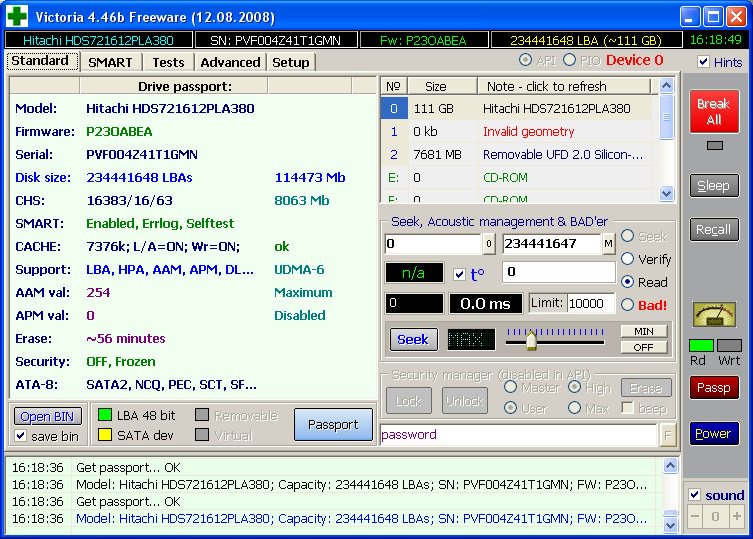The width and height of the screenshot is (753, 539).
Task: Click the n/a temperature display
Action: click(x=414, y=273)
